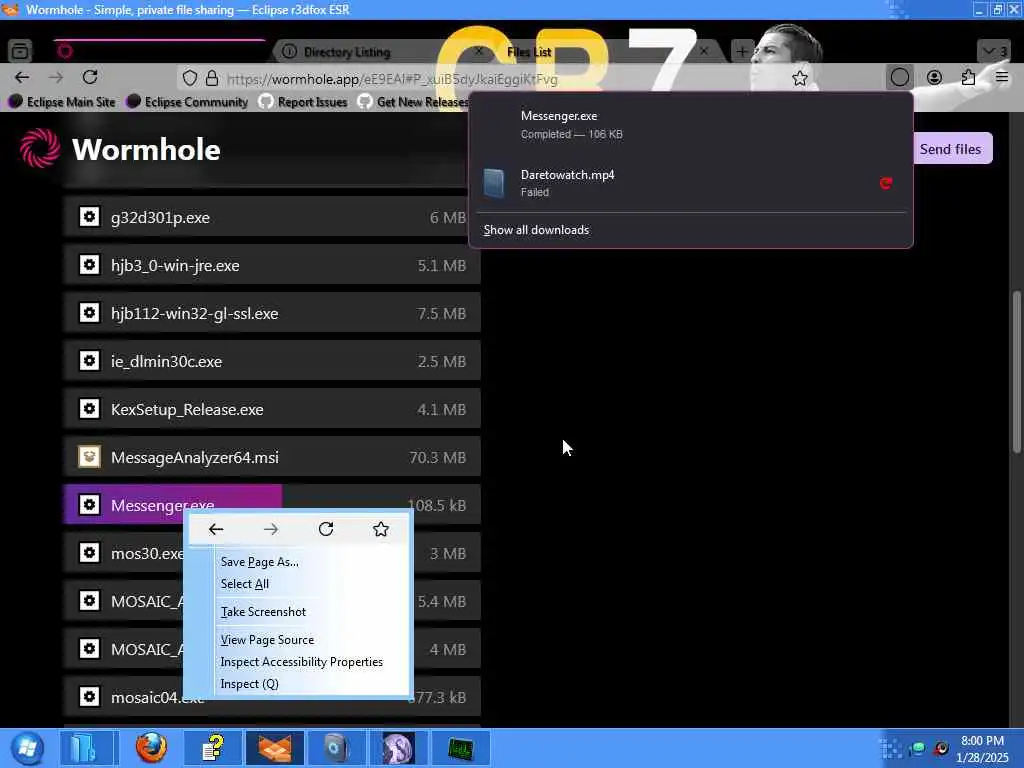Click the hjb3_0-win-jre.exe file row

click(272, 265)
